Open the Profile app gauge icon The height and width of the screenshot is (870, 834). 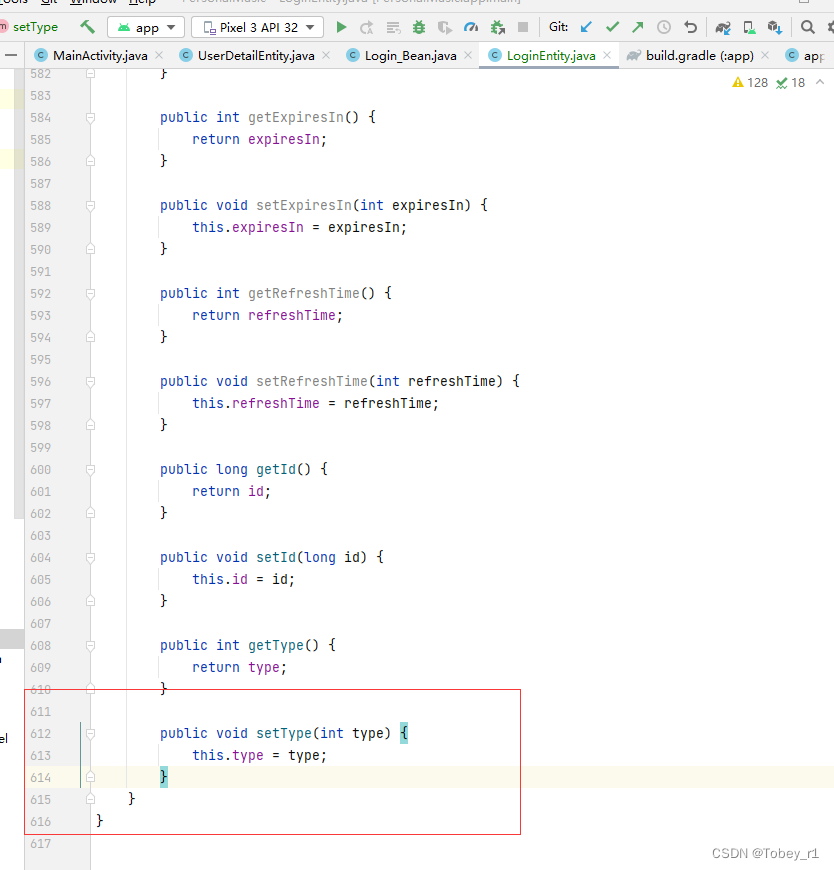471,27
